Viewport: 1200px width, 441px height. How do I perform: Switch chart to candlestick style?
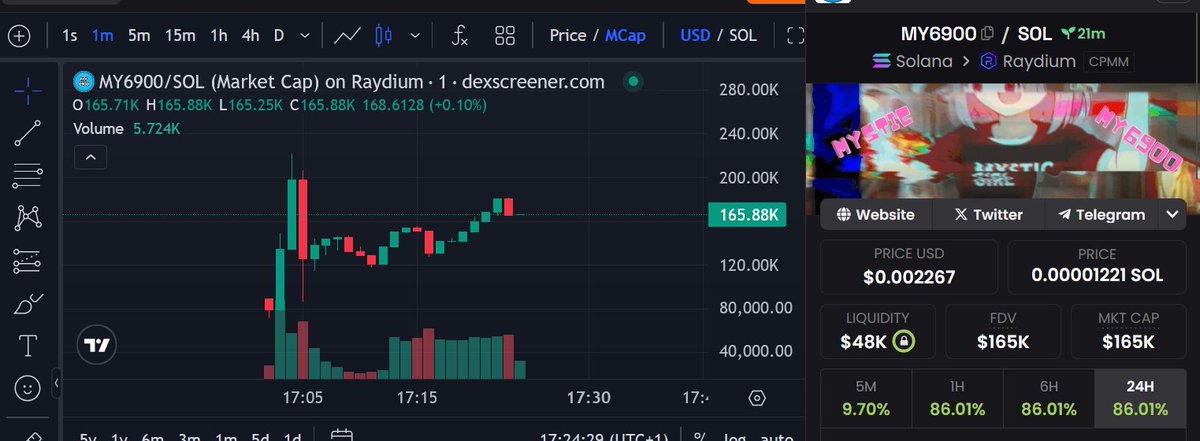coord(382,36)
